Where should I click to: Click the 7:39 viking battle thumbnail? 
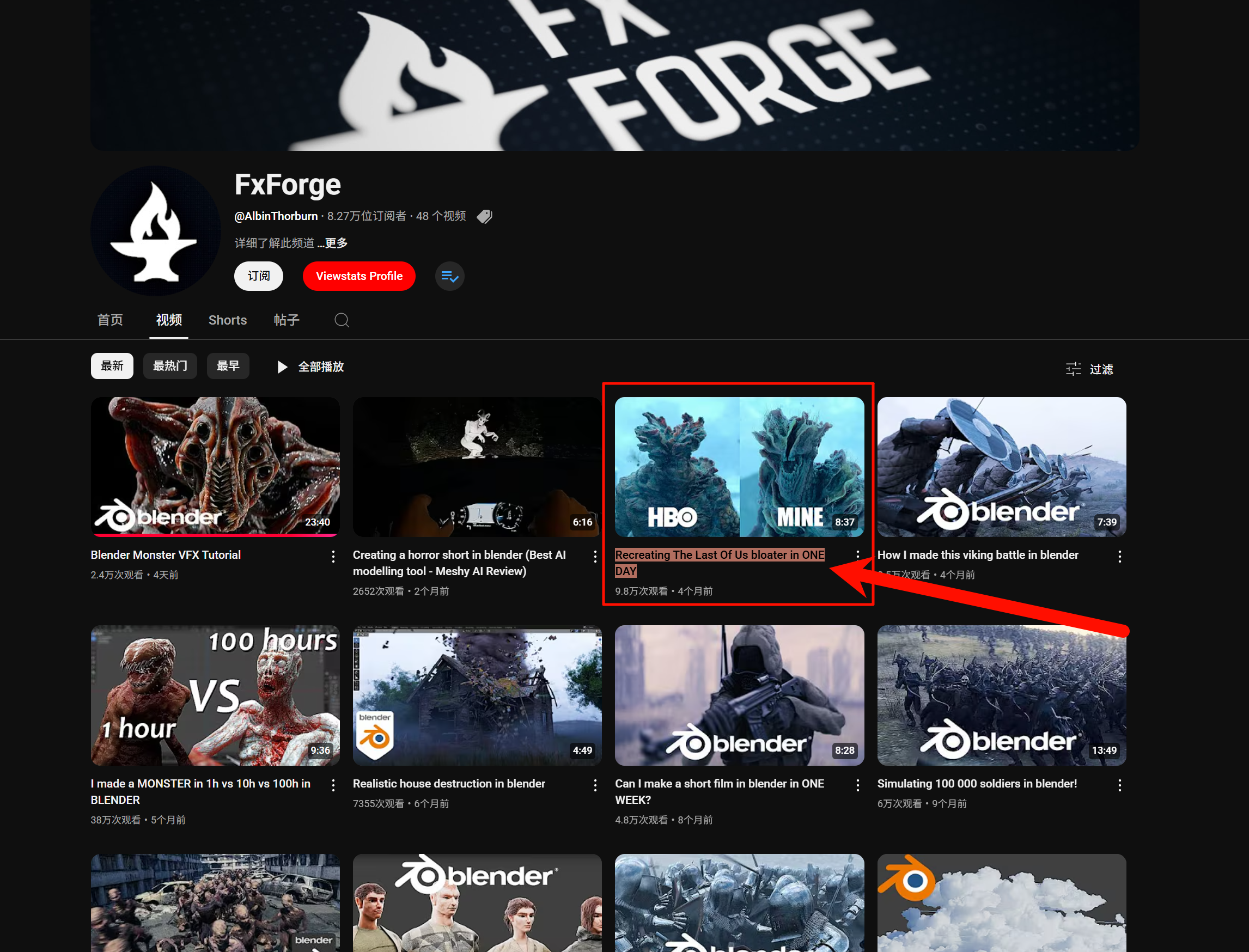point(1002,467)
